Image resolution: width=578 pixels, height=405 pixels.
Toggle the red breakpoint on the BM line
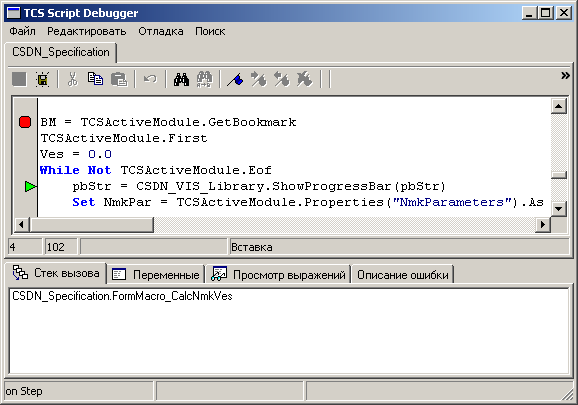pyautogui.click(x=25, y=122)
